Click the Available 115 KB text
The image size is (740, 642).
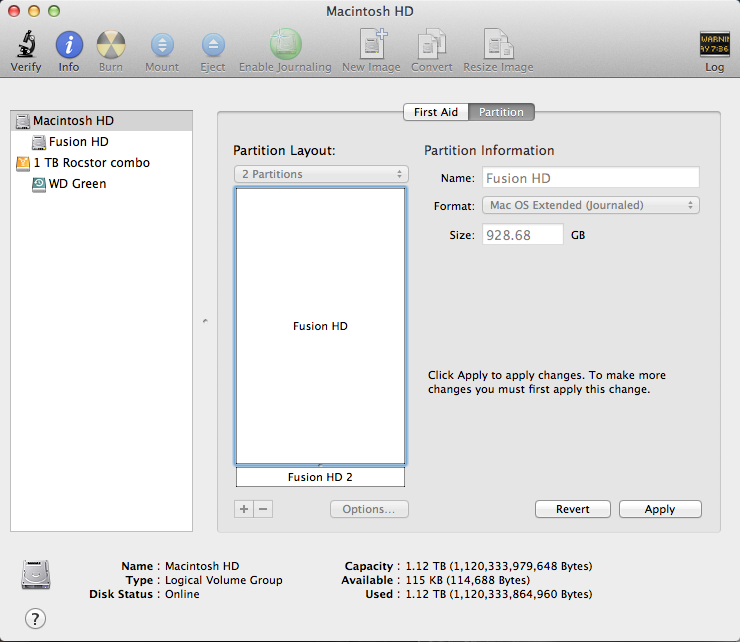pyautogui.click(x=468, y=580)
